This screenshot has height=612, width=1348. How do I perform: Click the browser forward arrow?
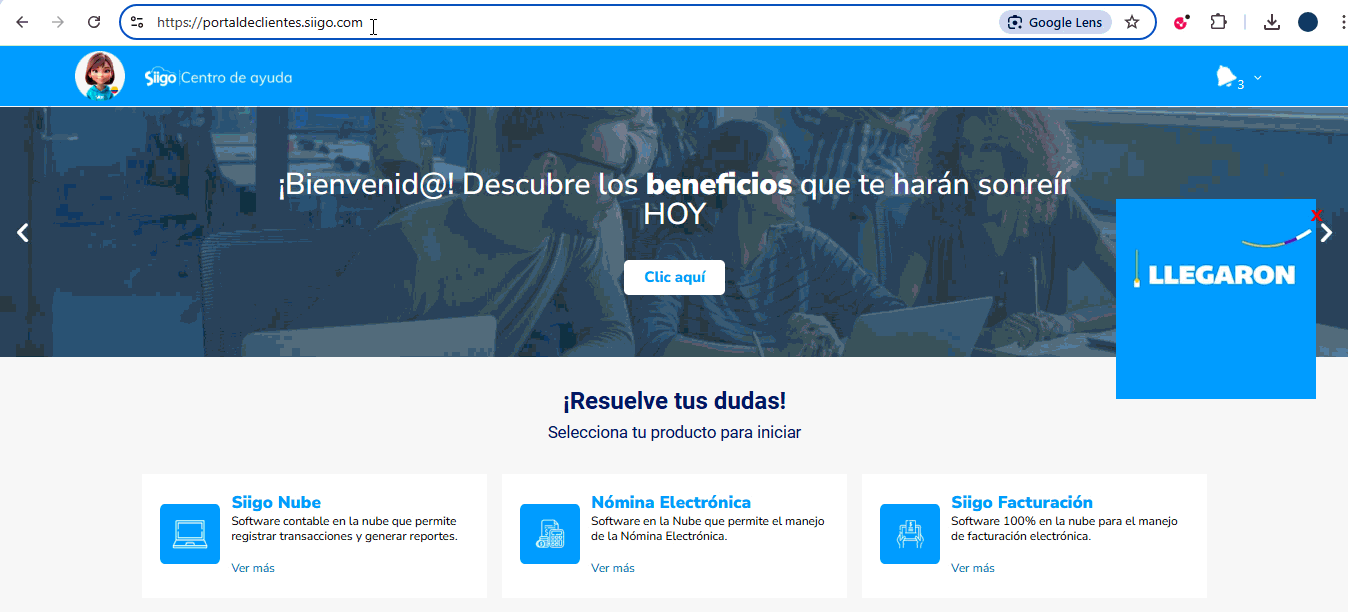pyautogui.click(x=58, y=22)
